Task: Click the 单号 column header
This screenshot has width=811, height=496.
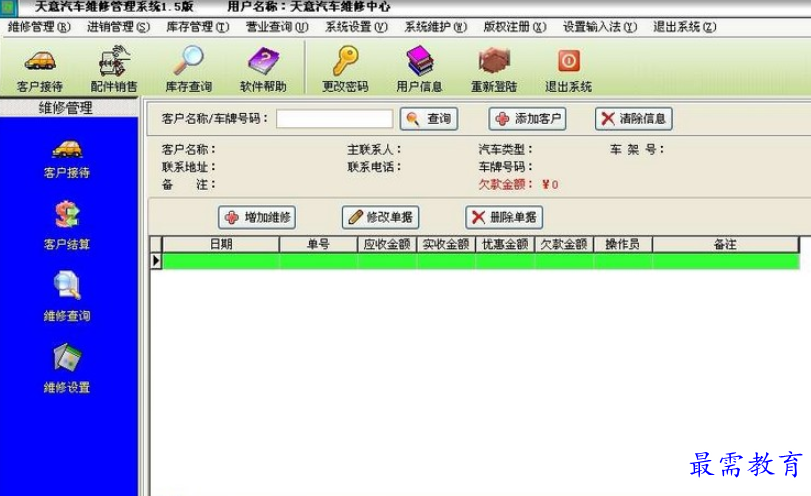Action: pyautogui.click(x=318, y=245)
